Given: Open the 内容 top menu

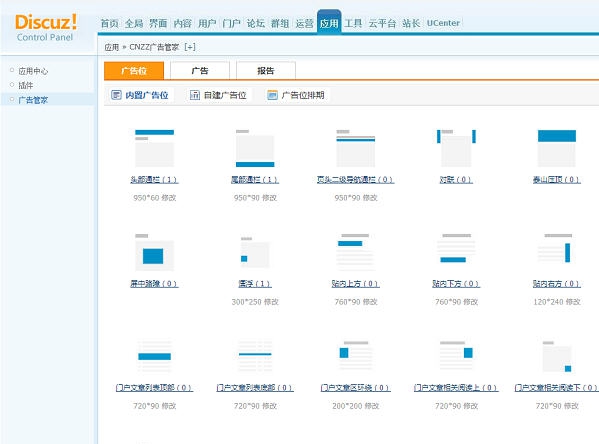Looking at the screenshot, I should click(x=183, y=23).
